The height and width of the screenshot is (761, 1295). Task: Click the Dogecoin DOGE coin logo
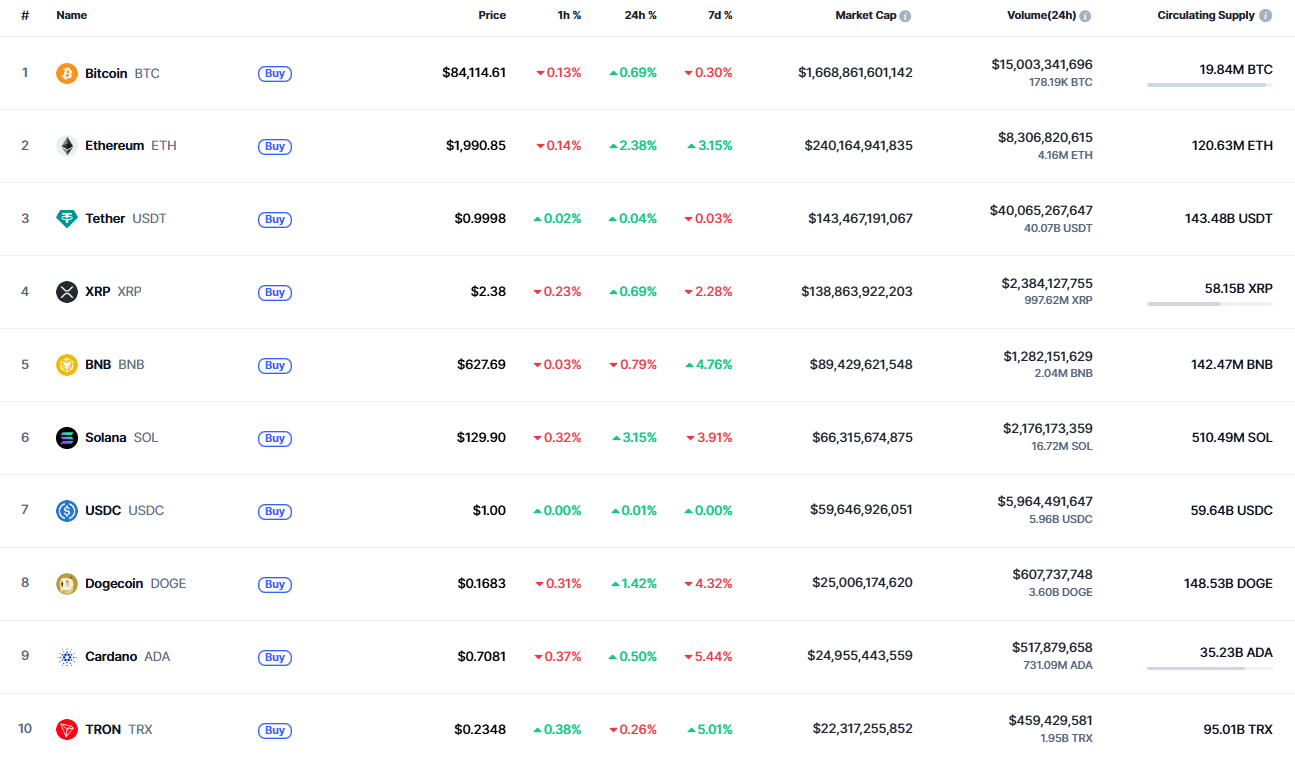point(66,583)
